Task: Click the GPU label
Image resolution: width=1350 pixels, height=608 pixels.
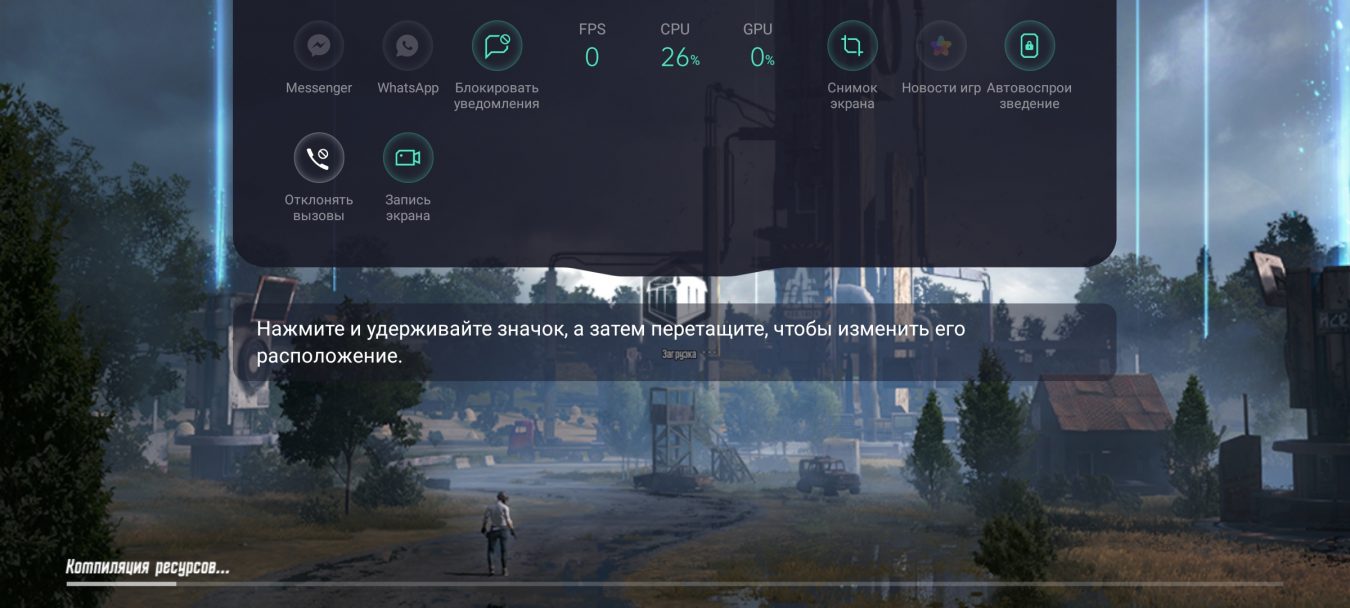Action: click(x=757, y=29)
